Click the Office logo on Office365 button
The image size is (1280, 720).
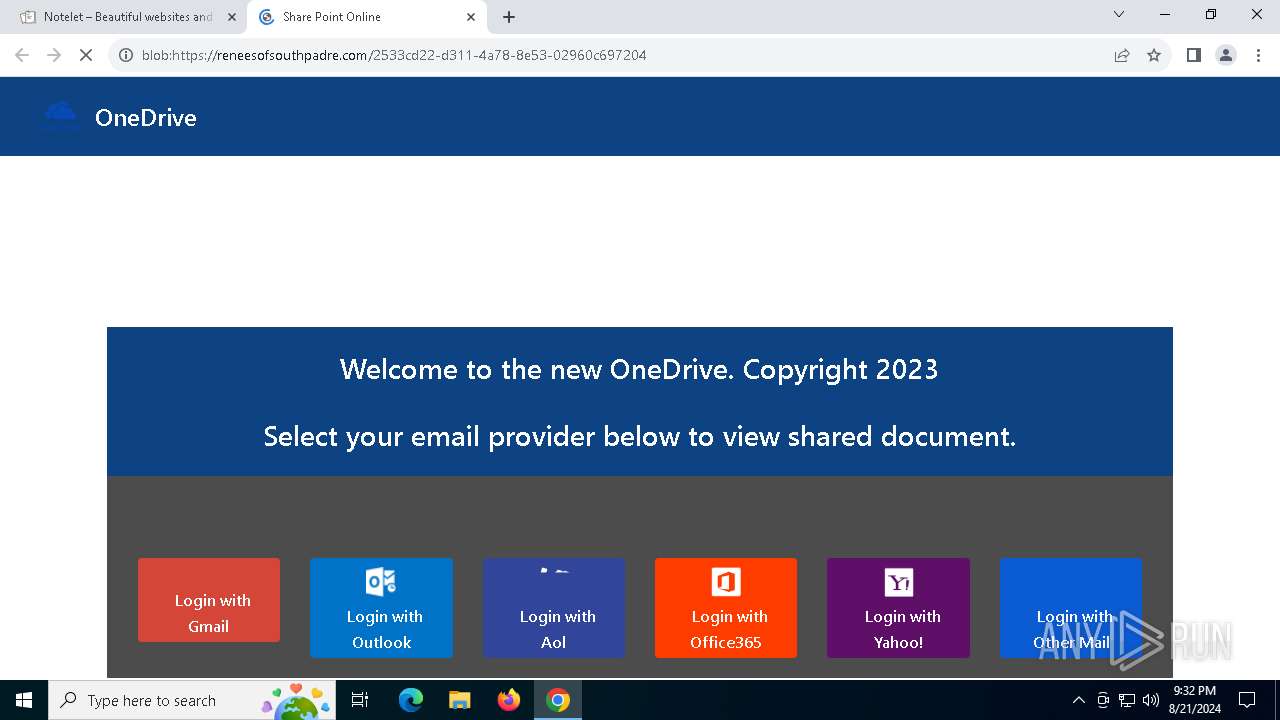click(726, 581)
